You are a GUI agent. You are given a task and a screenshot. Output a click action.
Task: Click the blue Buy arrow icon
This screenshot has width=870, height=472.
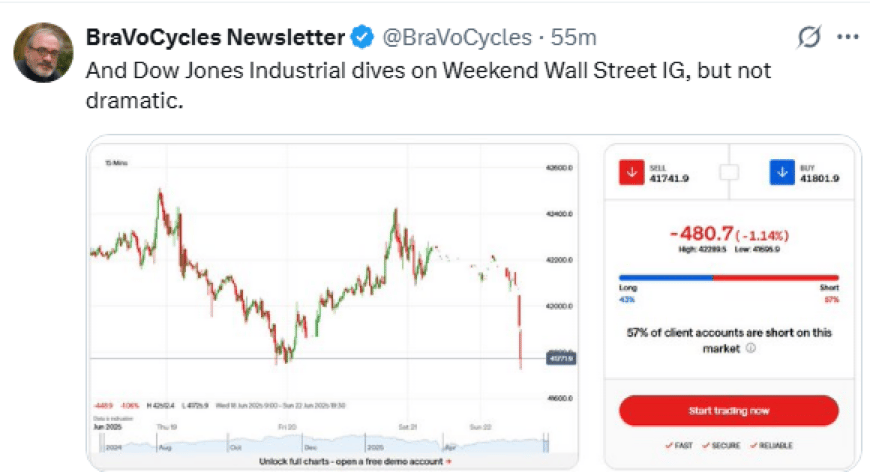tap(782, 172)
